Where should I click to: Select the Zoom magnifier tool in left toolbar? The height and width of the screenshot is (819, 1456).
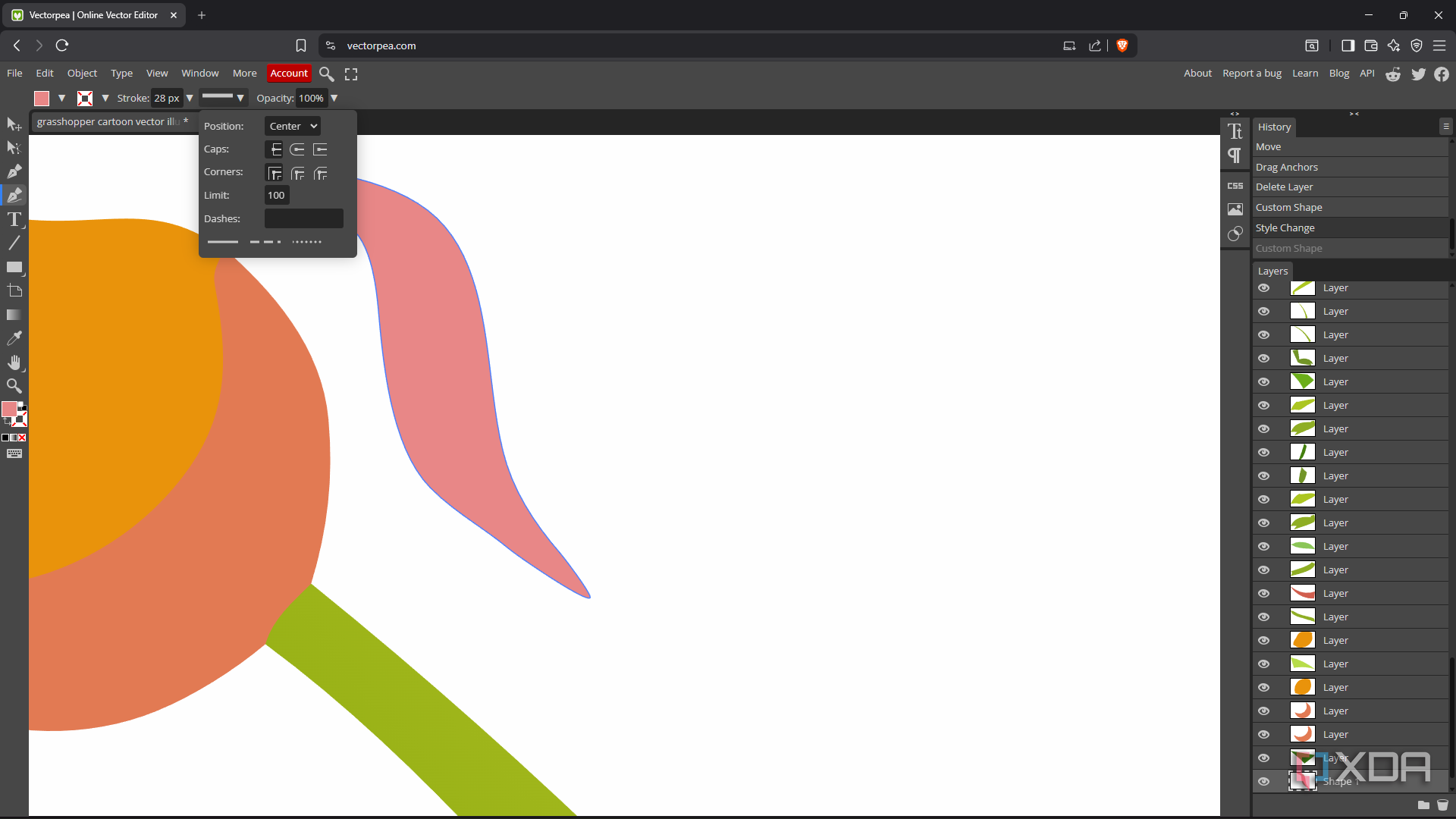(x=14, y=386)
